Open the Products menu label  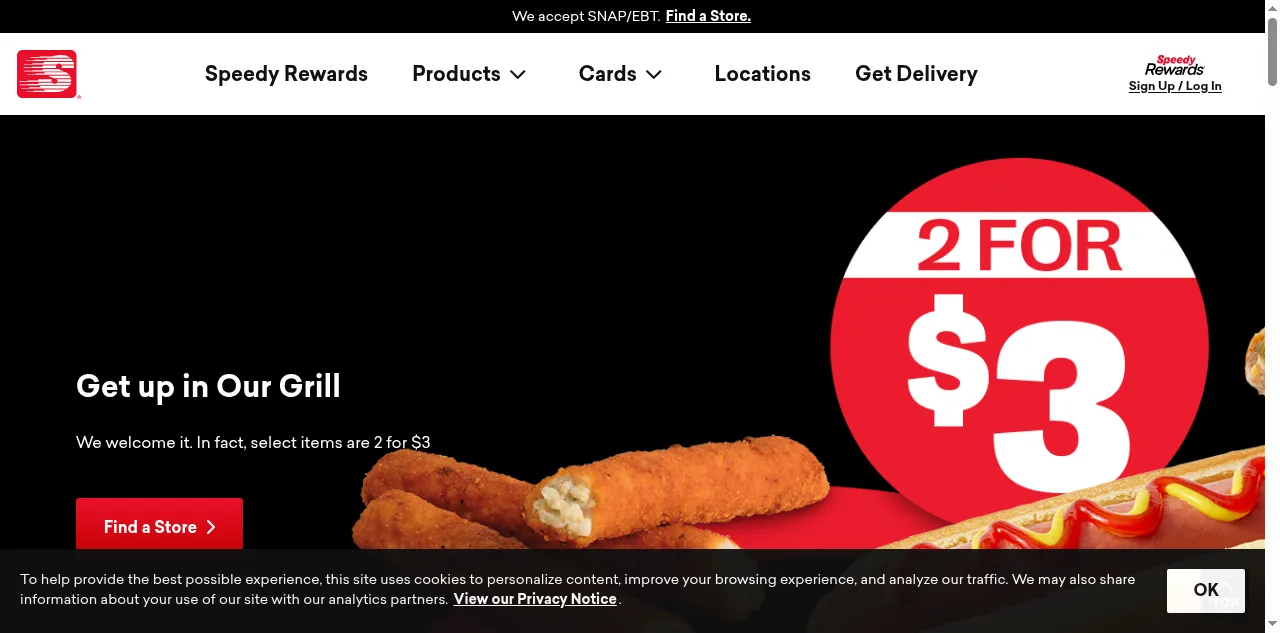click(456, 74)
